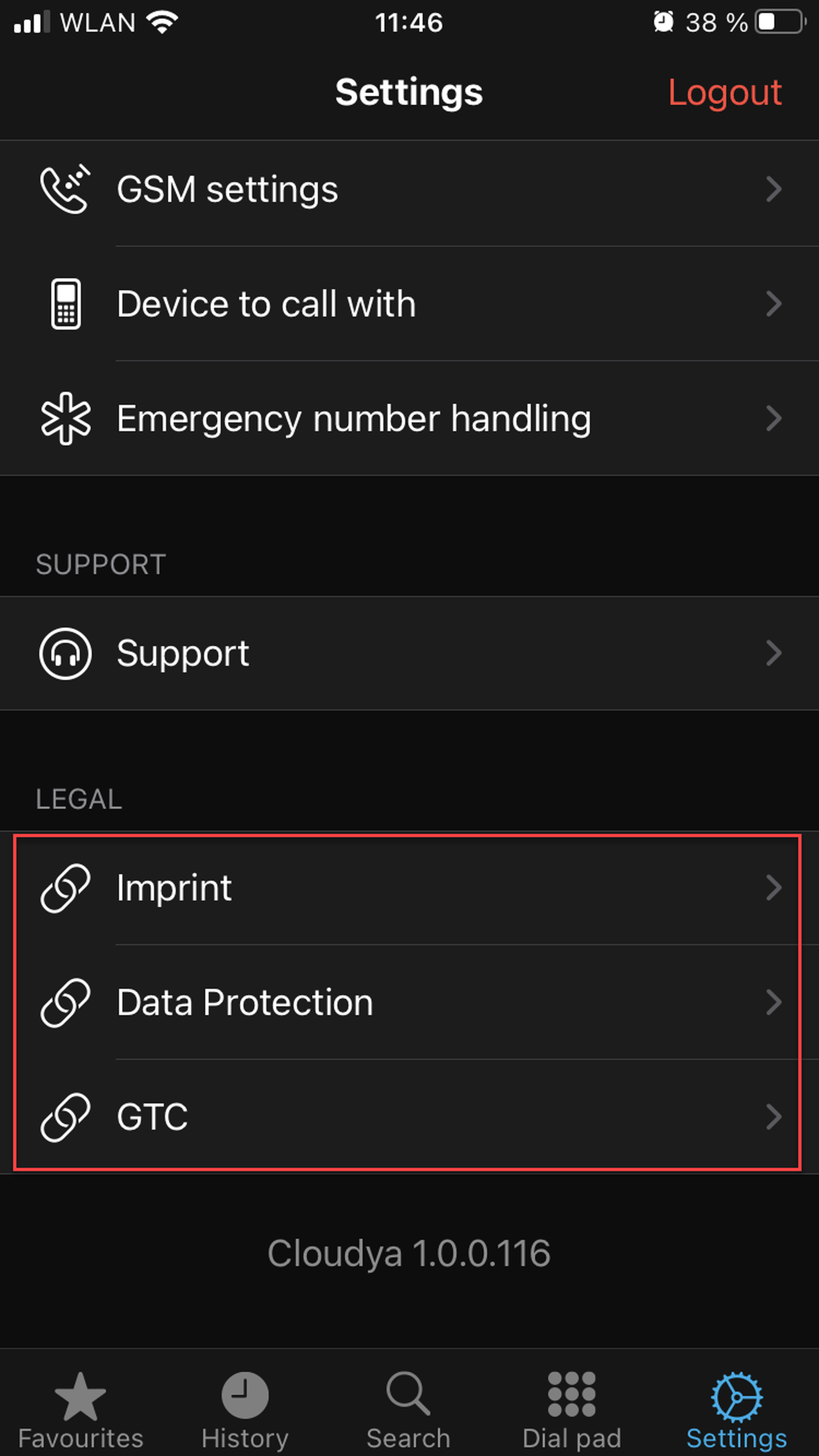Tap the GTC chain link icon
This screenshot has width=819, height=1456.
[66, 1117]
